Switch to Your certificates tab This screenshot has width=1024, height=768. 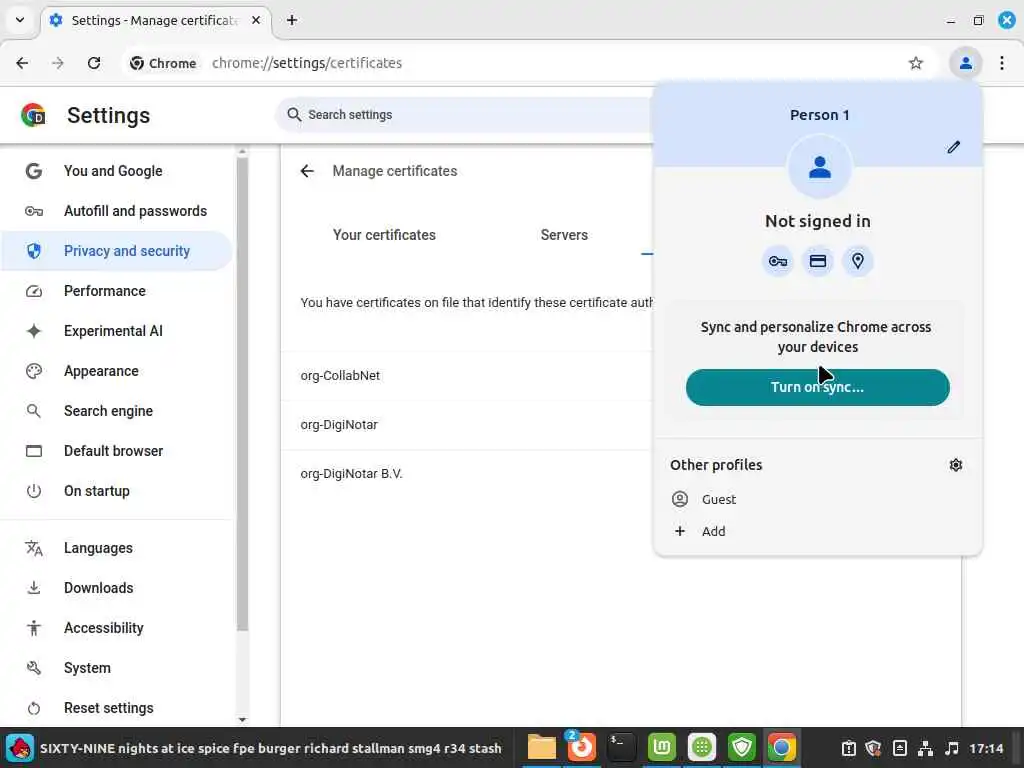pyautogui.click(x=384, y=235)
